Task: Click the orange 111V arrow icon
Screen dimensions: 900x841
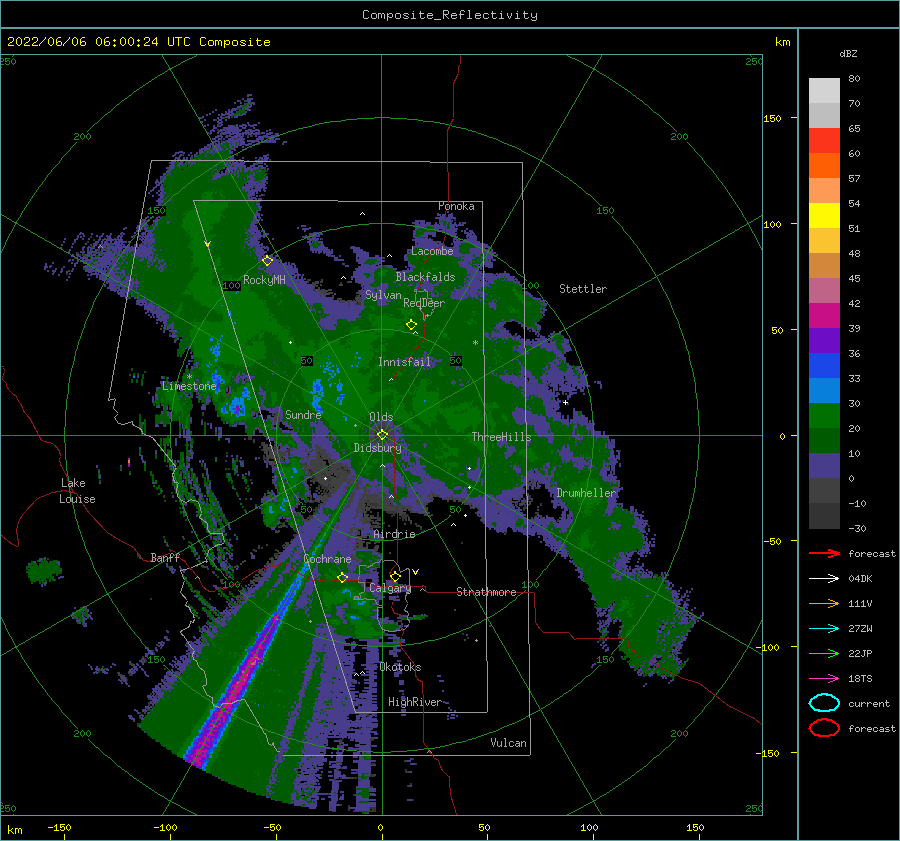Action: 824,603
